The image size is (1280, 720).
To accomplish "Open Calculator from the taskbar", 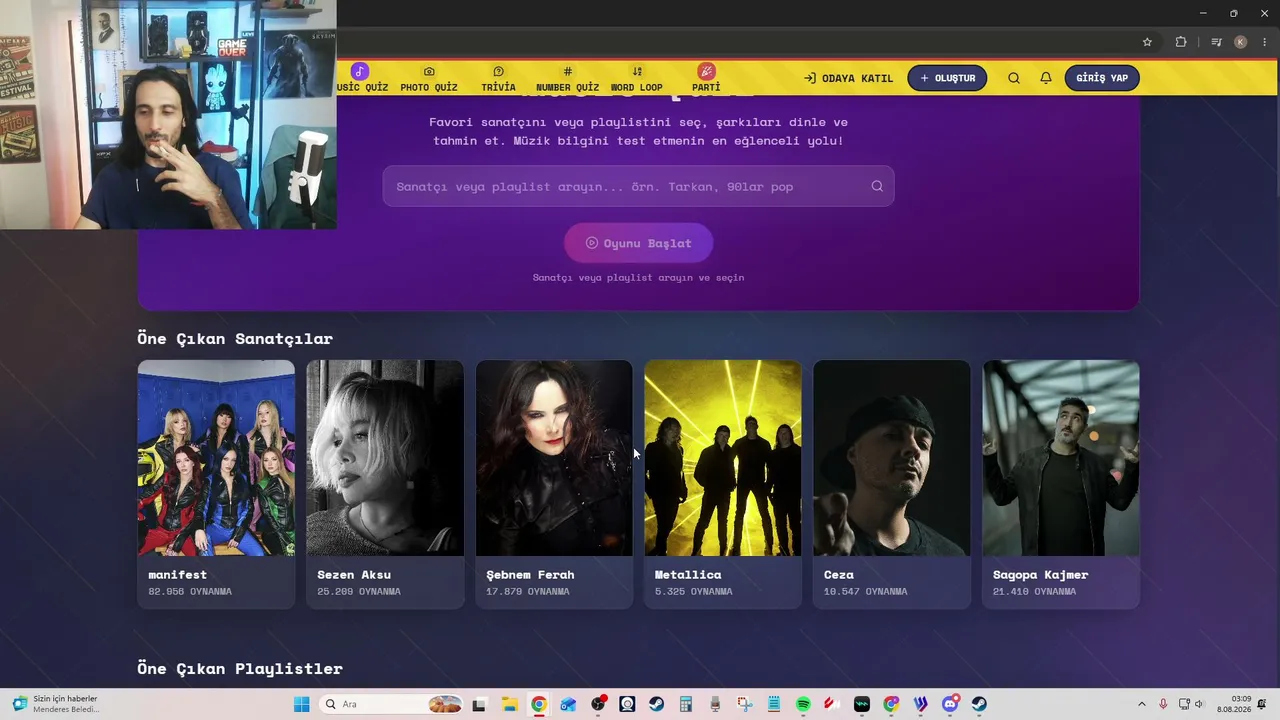I will pos(686,704).
